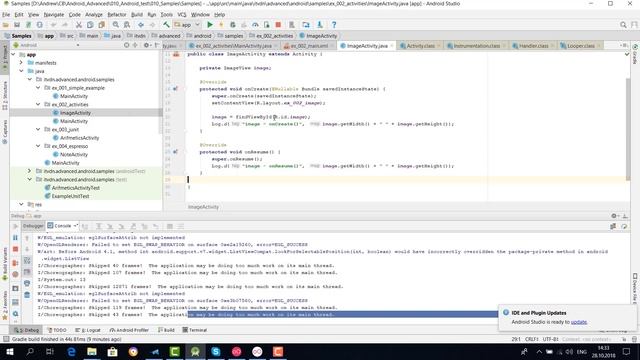Click the Replace icon in the main toolbar

127,25
